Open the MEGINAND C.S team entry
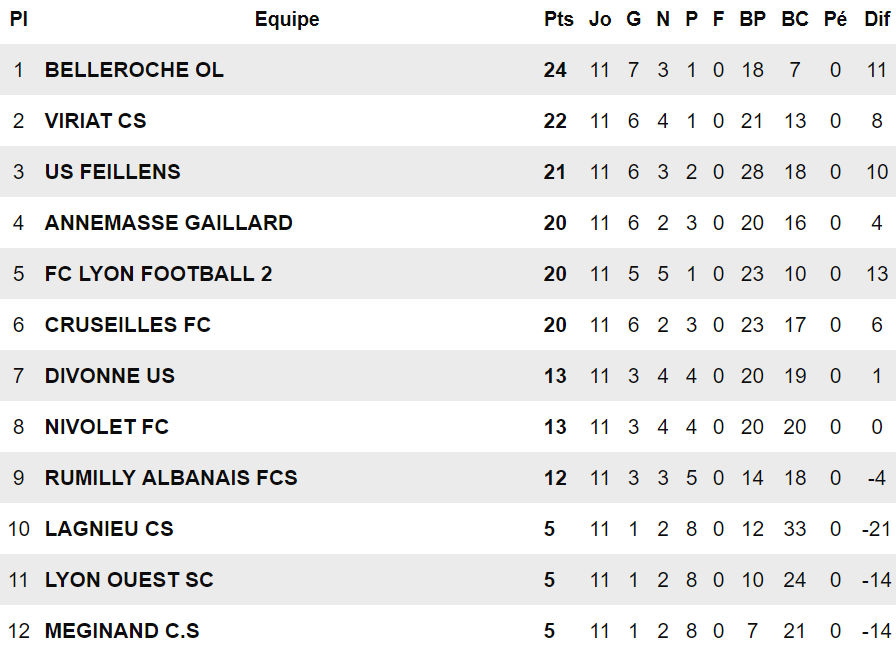Image resolution: width=896 pixels, height=656 pixels. tap(122, 631)
